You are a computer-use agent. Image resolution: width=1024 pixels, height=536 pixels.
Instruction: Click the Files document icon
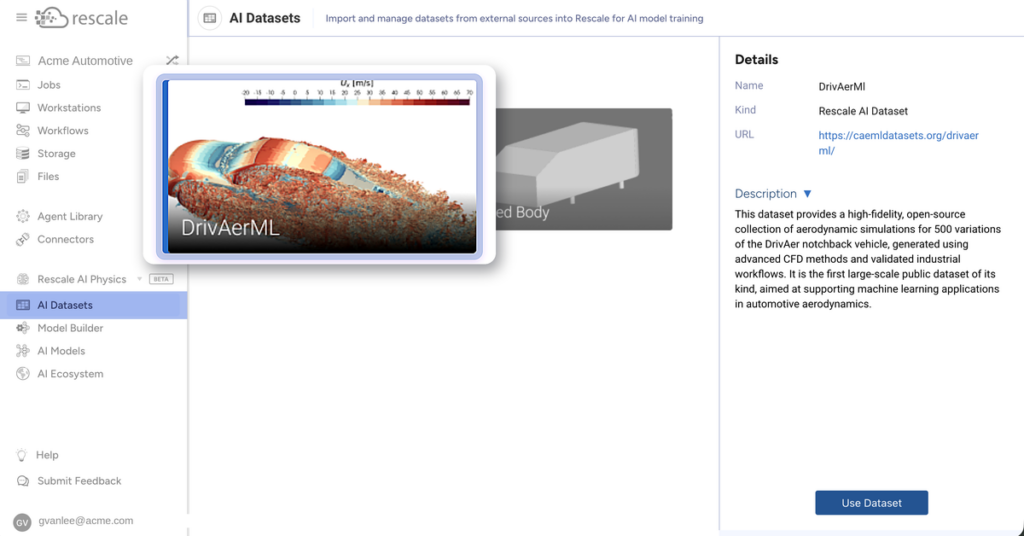click(x=23, y=176)
